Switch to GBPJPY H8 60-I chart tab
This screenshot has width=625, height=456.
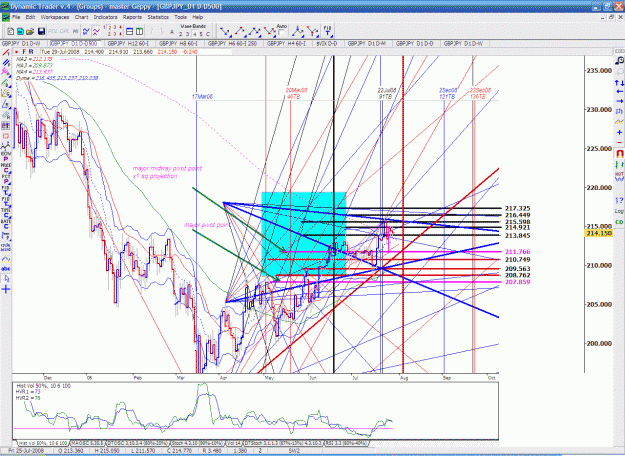tap(179, 43)
